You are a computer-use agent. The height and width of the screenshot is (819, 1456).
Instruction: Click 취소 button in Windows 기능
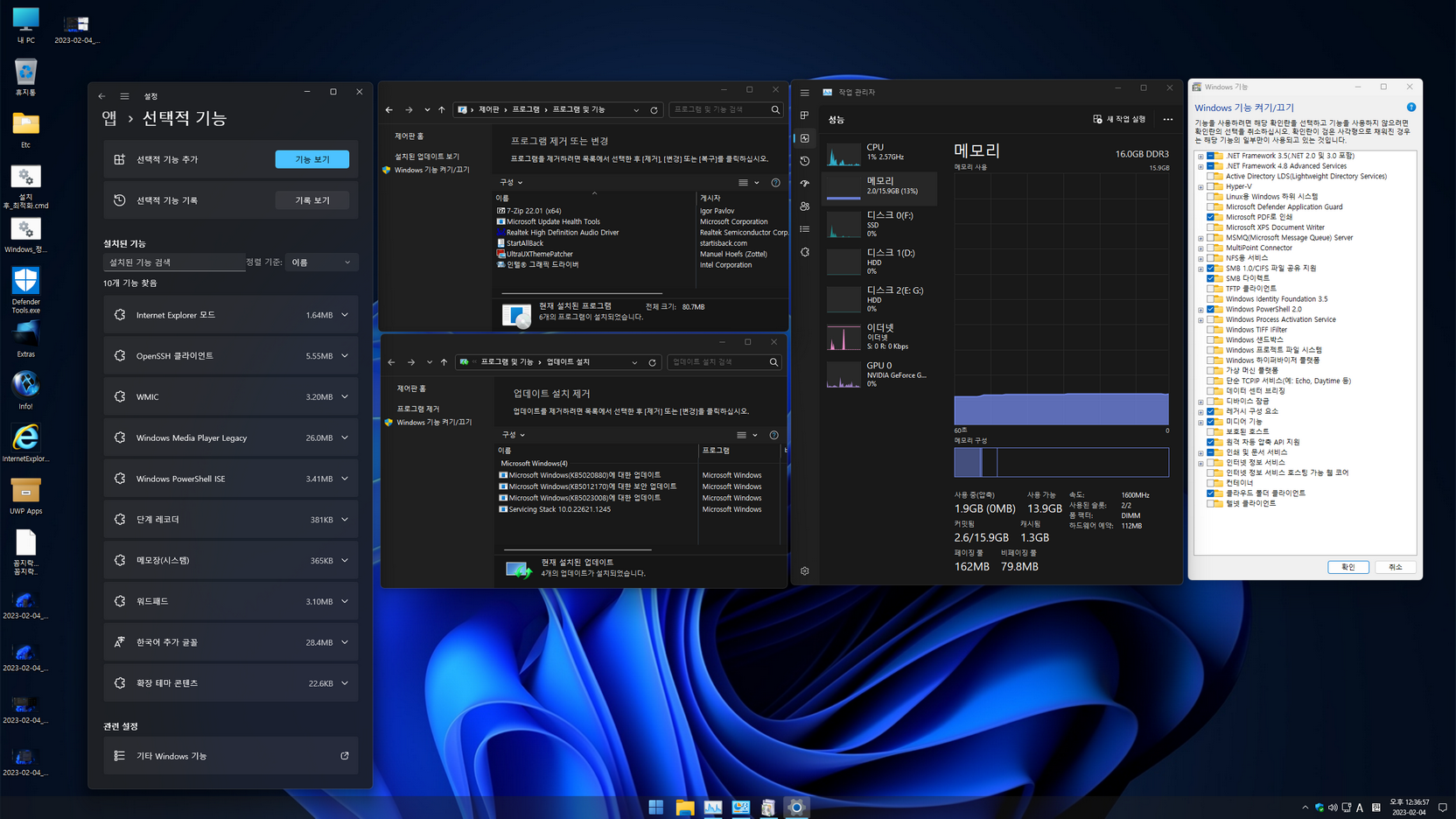coord(1396,567)
